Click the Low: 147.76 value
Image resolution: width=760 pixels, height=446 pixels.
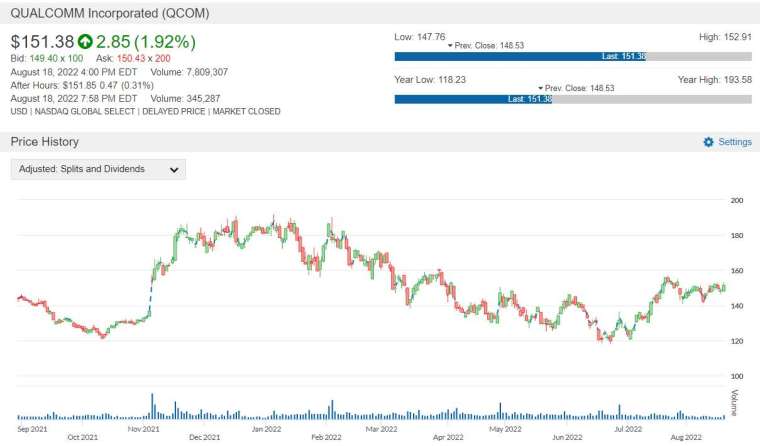pos(420,37)
